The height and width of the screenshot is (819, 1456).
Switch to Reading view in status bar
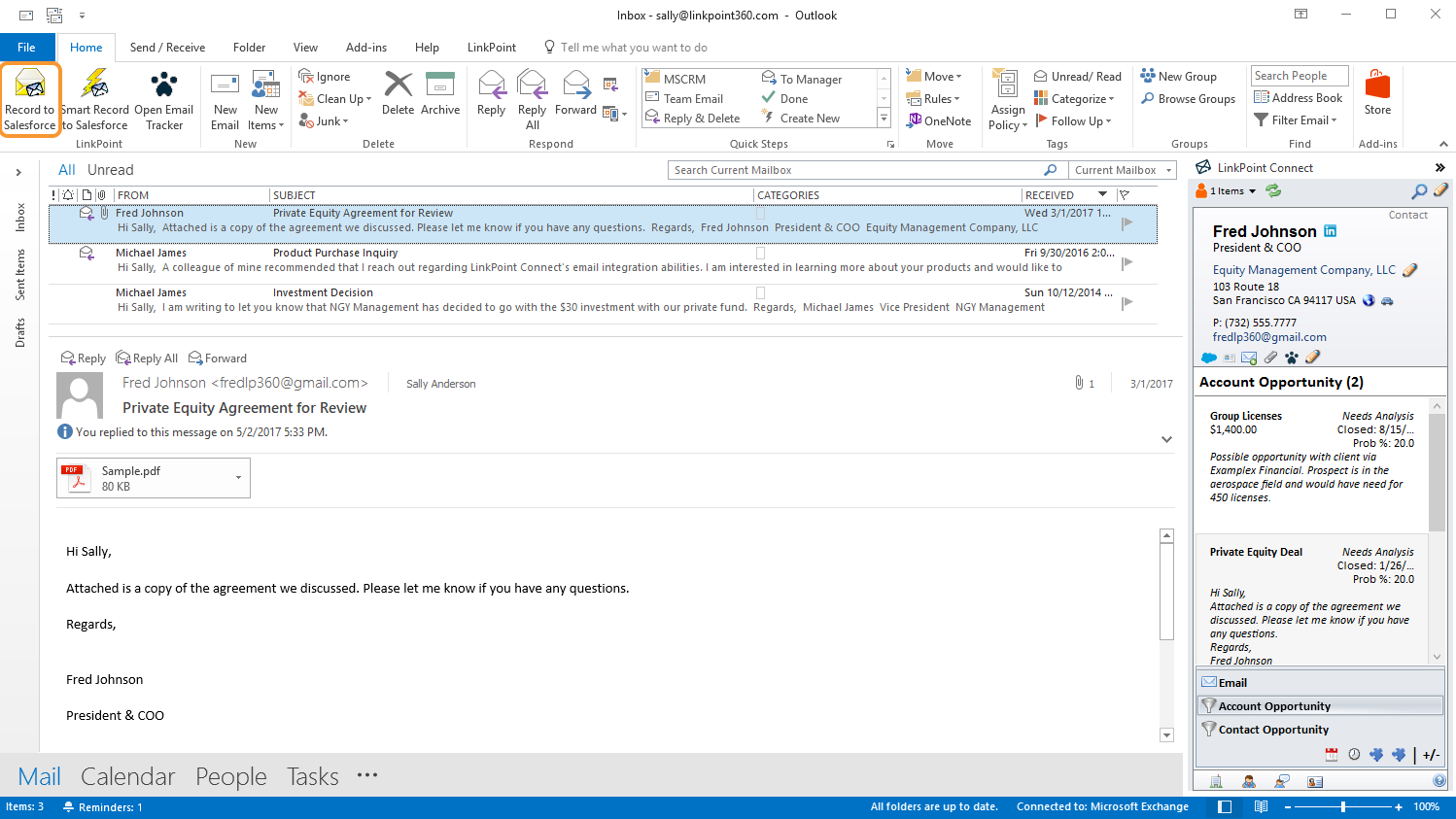tap(1261, 806)
